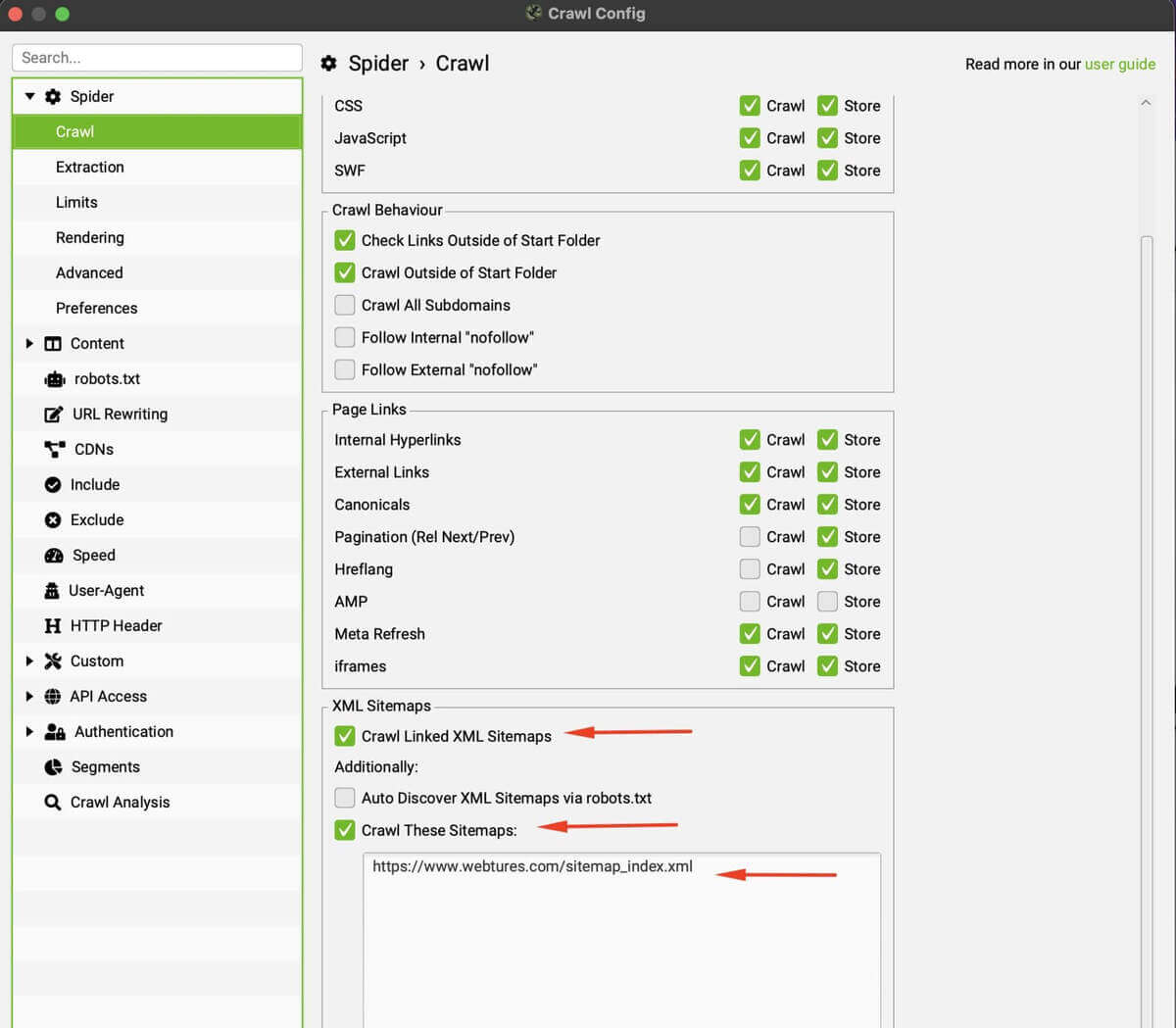Screen dimensions: 1176x1028
Task: Switch to the Rendering settings
Action: point(90,238)
